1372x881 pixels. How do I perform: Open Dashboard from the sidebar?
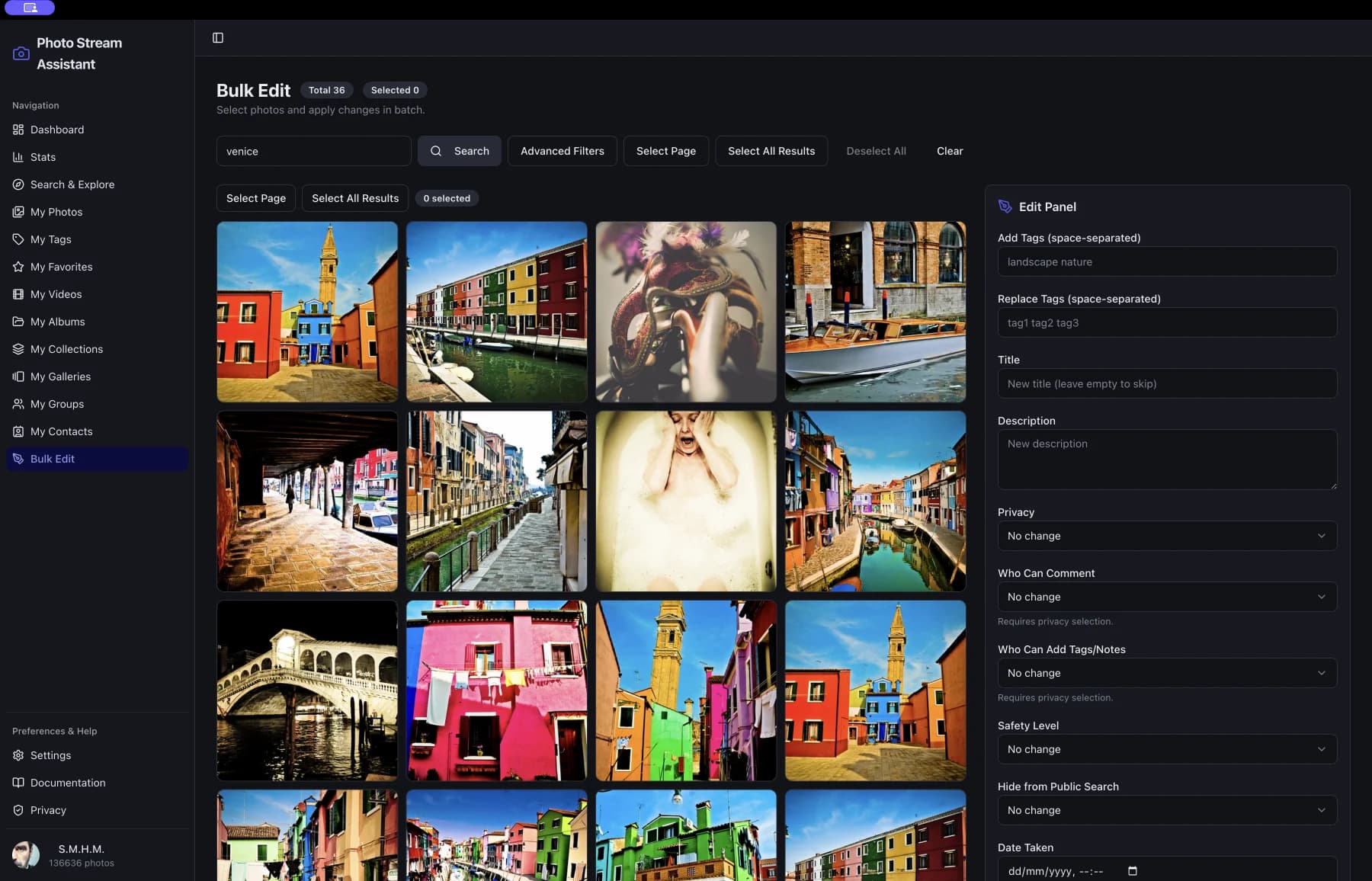click(56, 130)
